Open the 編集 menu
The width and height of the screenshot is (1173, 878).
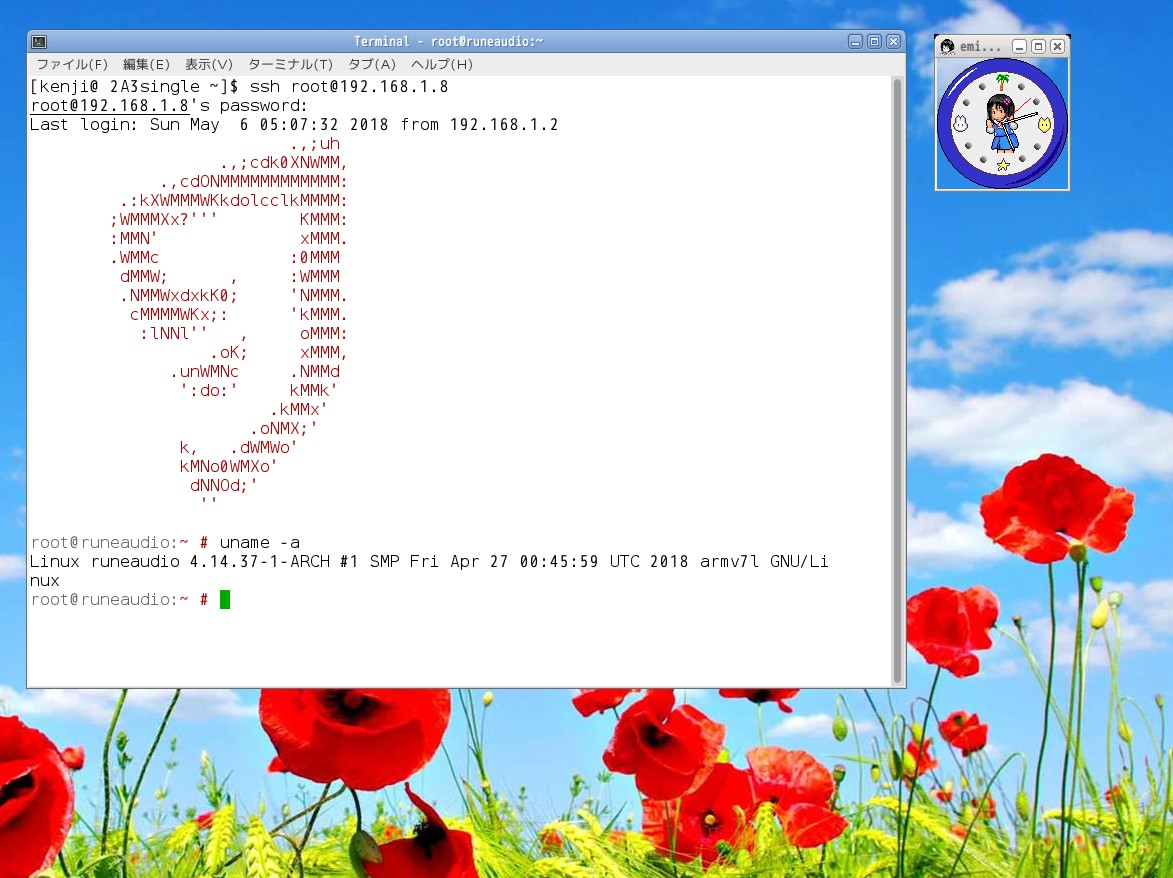tap(146, 64)
